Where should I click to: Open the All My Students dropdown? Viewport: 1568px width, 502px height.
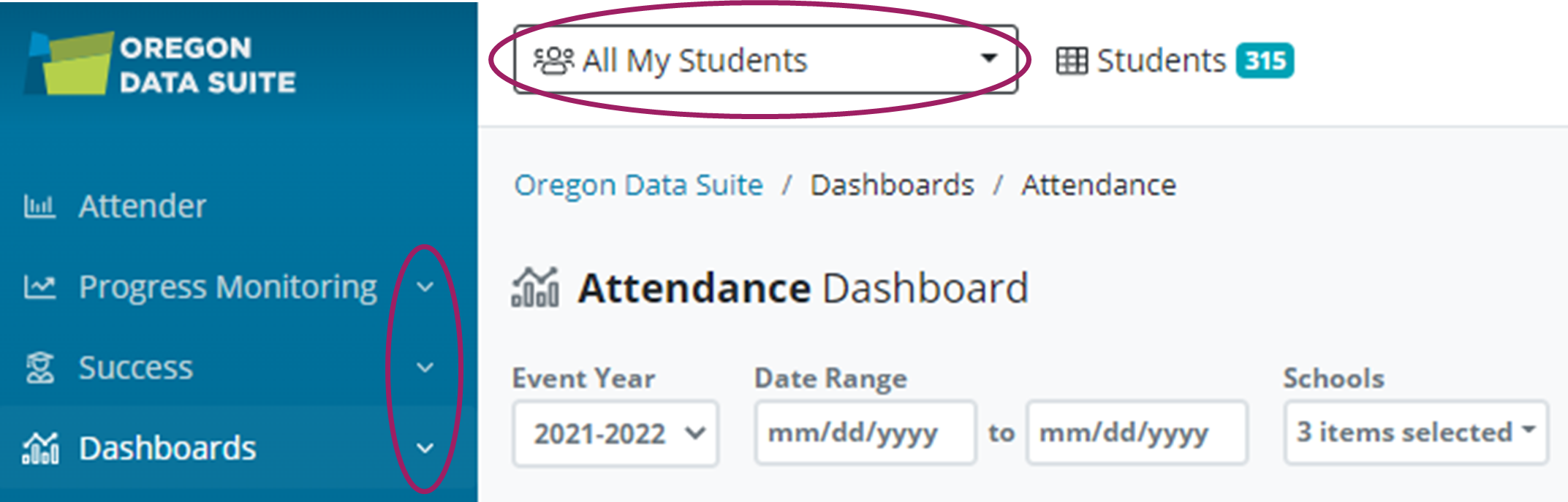pos(765,61)
